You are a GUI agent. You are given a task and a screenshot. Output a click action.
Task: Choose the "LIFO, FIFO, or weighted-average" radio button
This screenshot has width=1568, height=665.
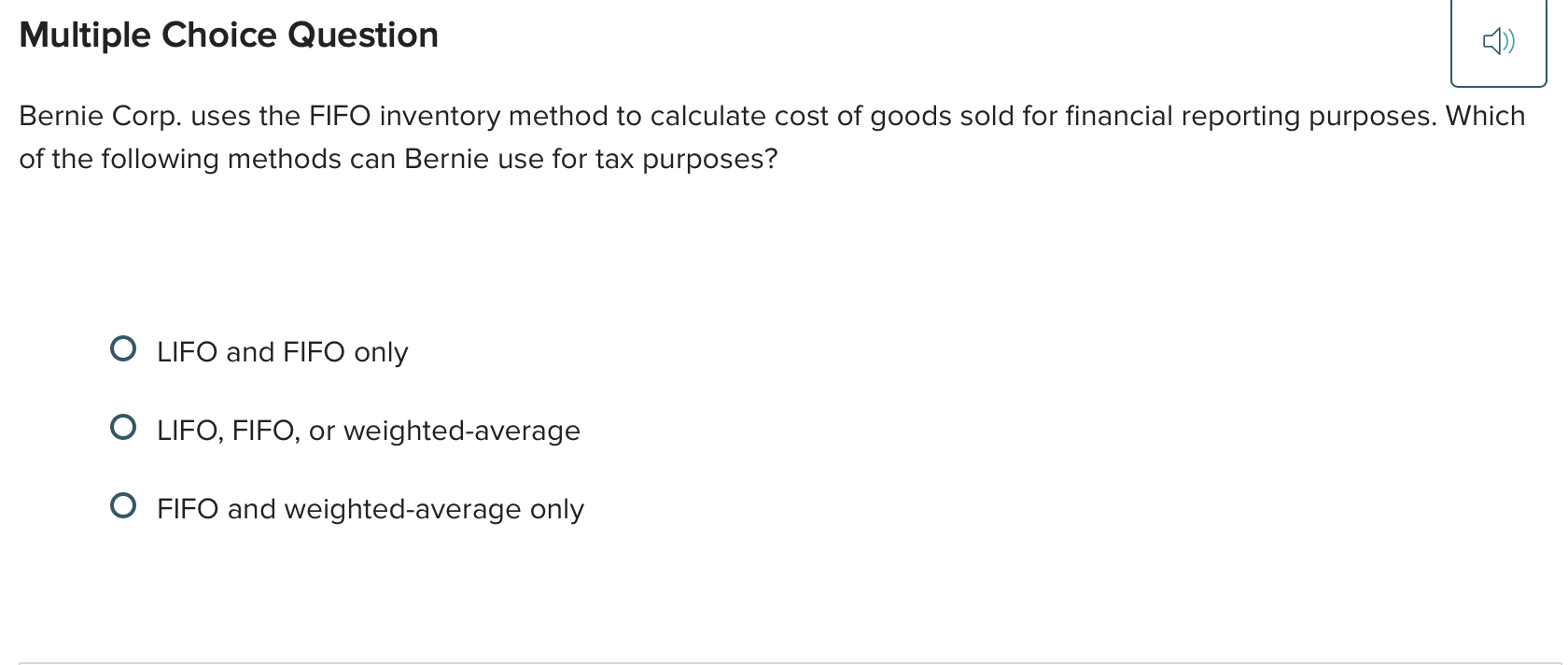(x=123, y=428)
